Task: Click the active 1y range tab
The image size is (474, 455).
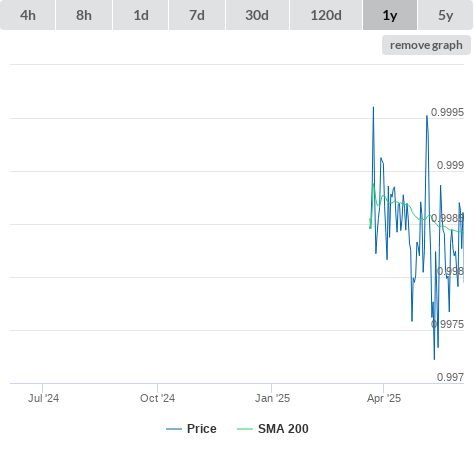Action: point(390,15)
